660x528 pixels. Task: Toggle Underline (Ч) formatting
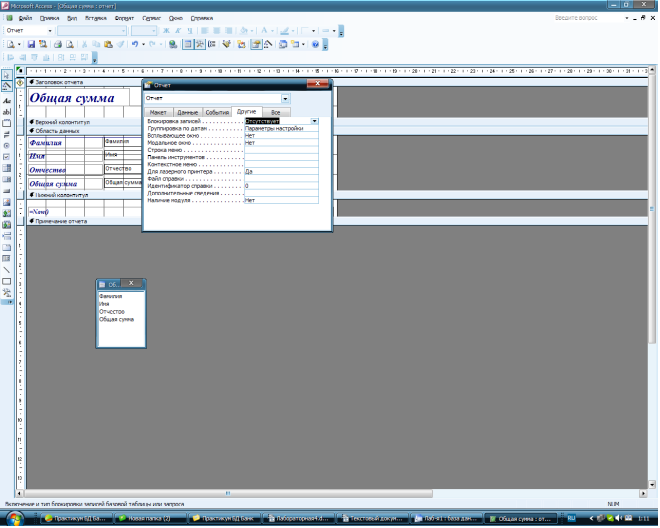pos(190,31)
